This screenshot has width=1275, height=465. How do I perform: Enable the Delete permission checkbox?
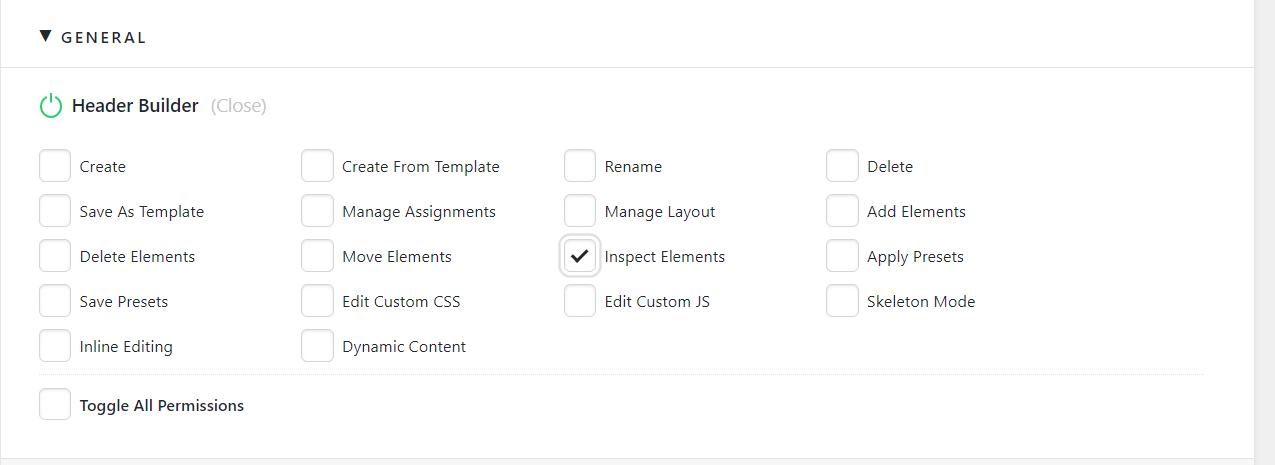[842, 166]
